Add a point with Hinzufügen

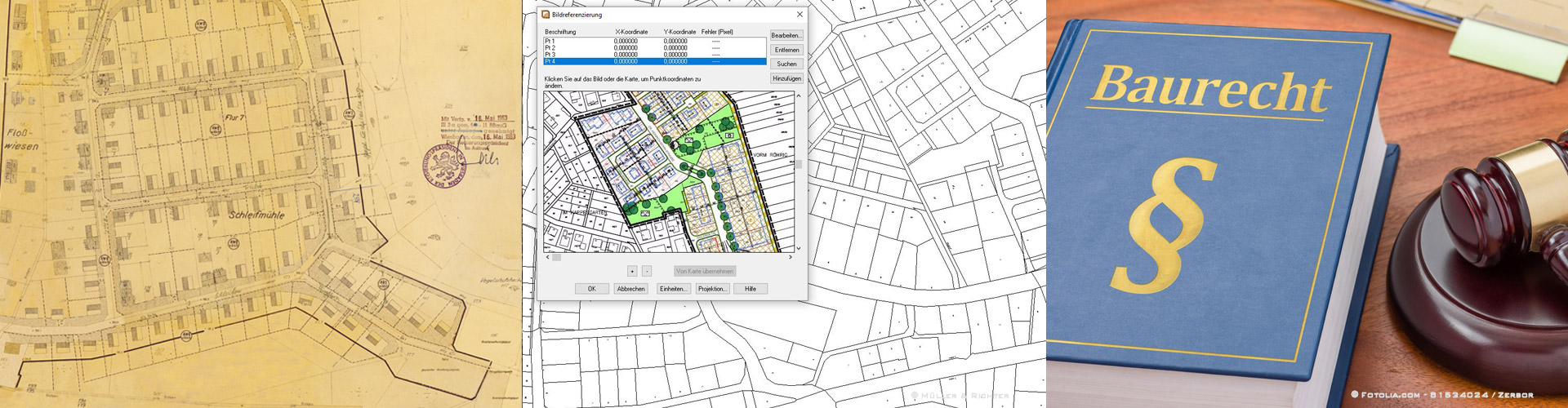(786, 78)
